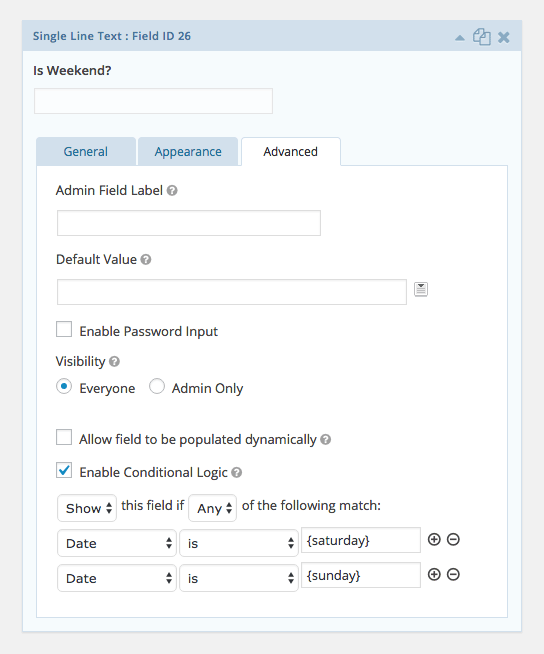This screenshot has width=544, height=654.
Task: Open the Default Value help tooltip
Action: tap(146, 259)
